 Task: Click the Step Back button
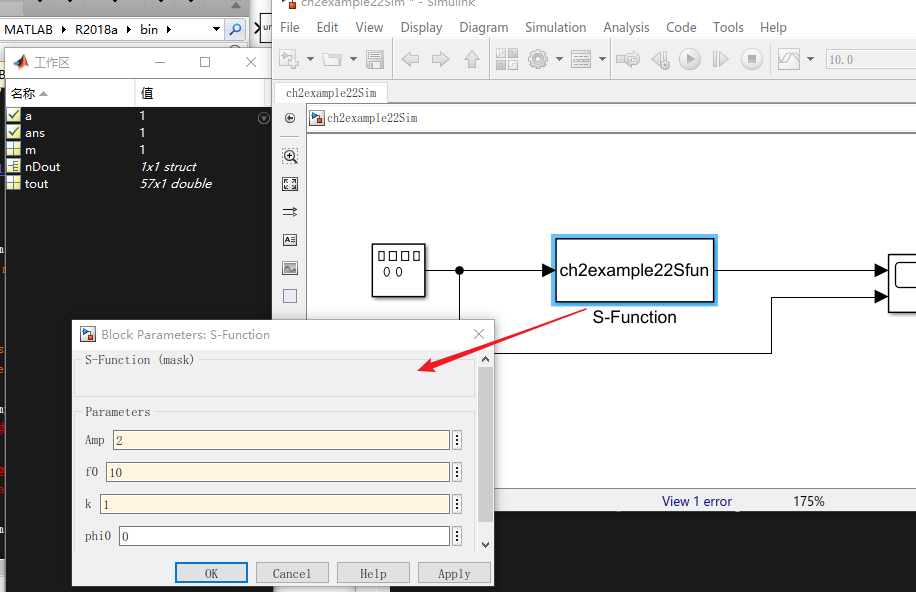click(x=660, y=59)
